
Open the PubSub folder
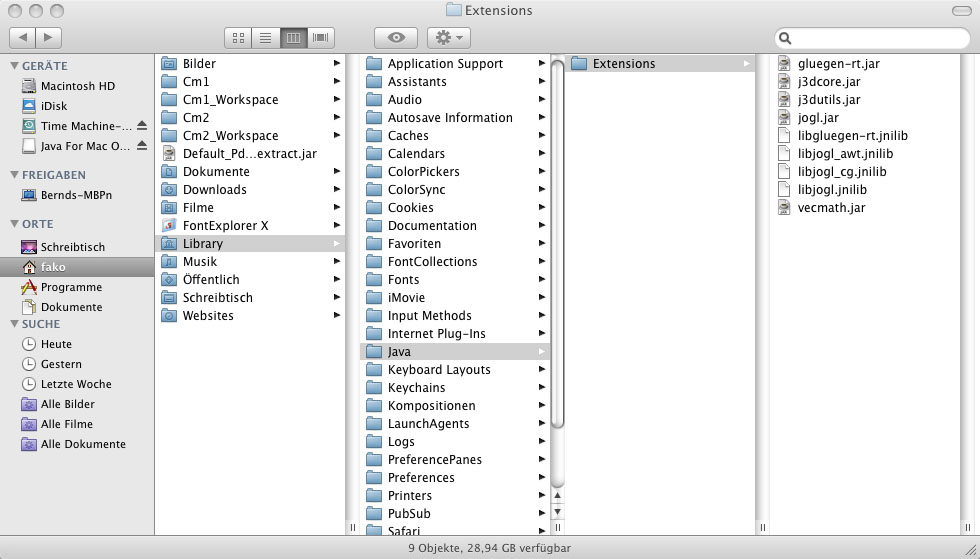pyautogui.click(x=455, y=513)
